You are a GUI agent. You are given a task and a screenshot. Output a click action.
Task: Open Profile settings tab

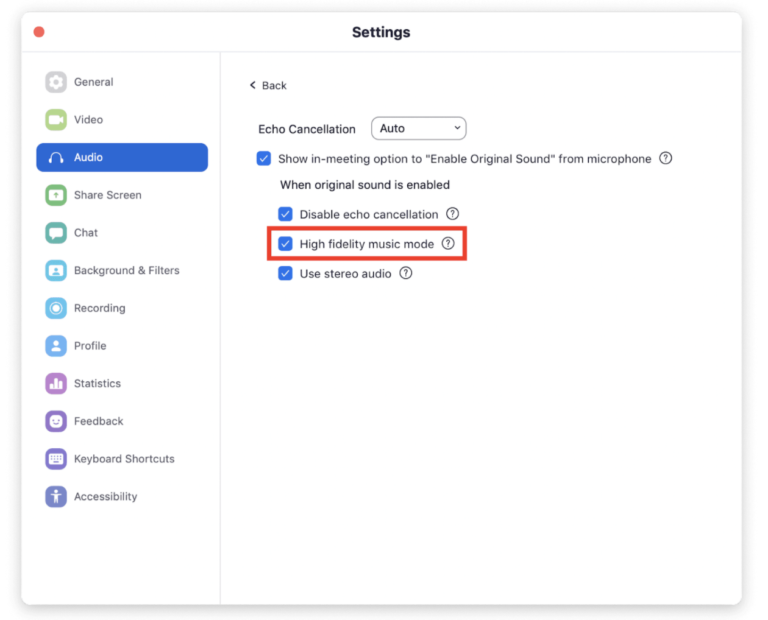pyautogui.click(x=122, y=346)
